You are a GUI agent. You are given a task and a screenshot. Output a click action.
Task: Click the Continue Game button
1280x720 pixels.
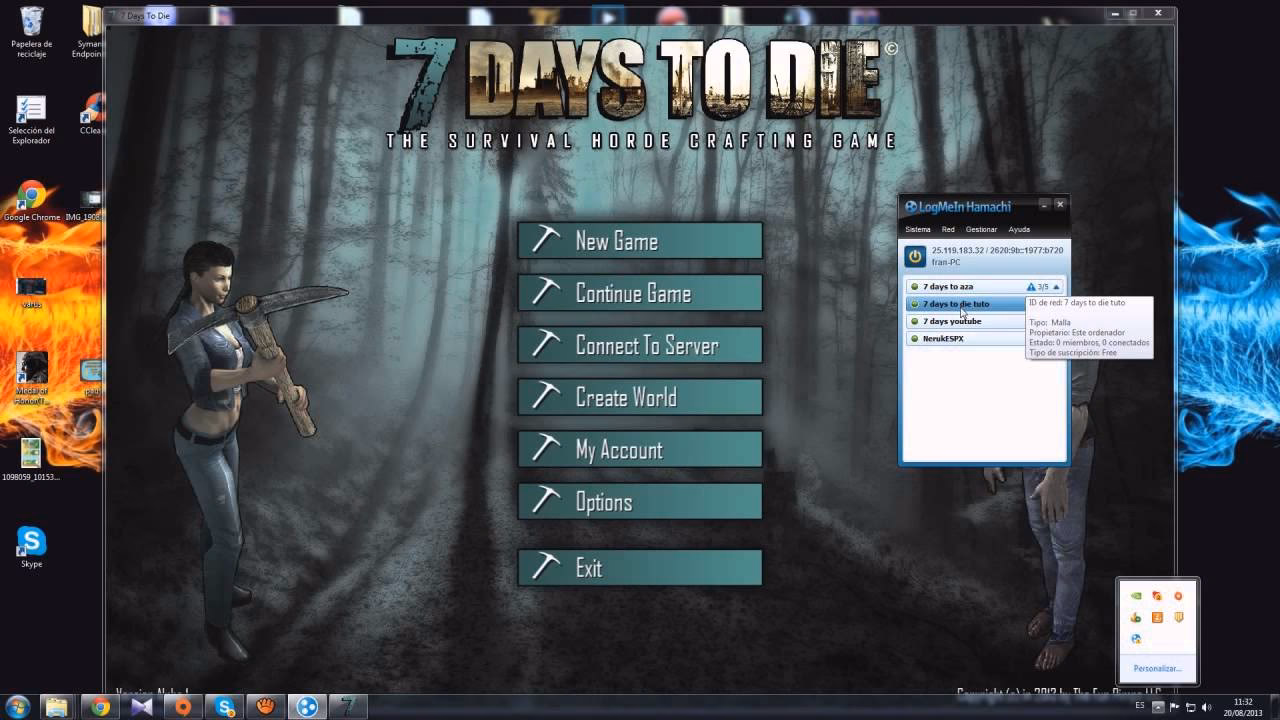[640, 293]
